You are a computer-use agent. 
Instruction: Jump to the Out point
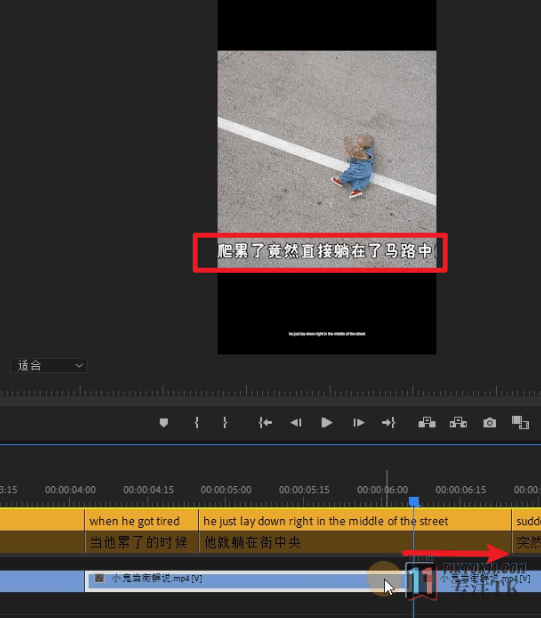pyautogui.click(x=389, y=423)
